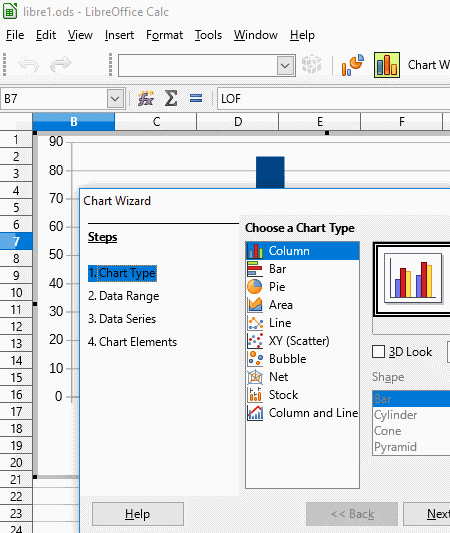Click the Undo arrow in toolbar

pyautogui.click(x=28, y=64)
